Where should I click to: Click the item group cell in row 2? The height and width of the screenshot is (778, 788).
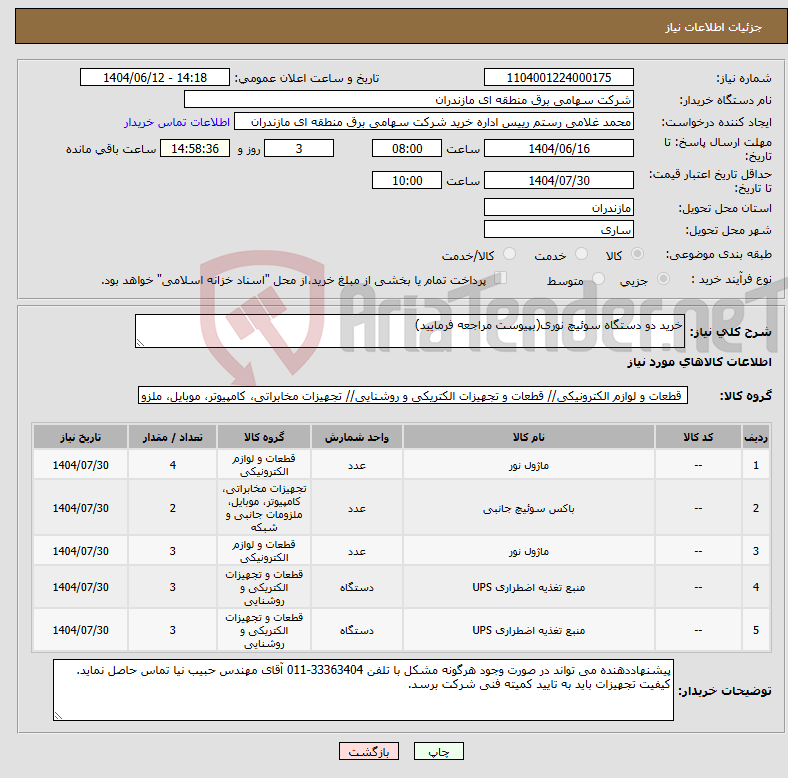coord(264,508)
